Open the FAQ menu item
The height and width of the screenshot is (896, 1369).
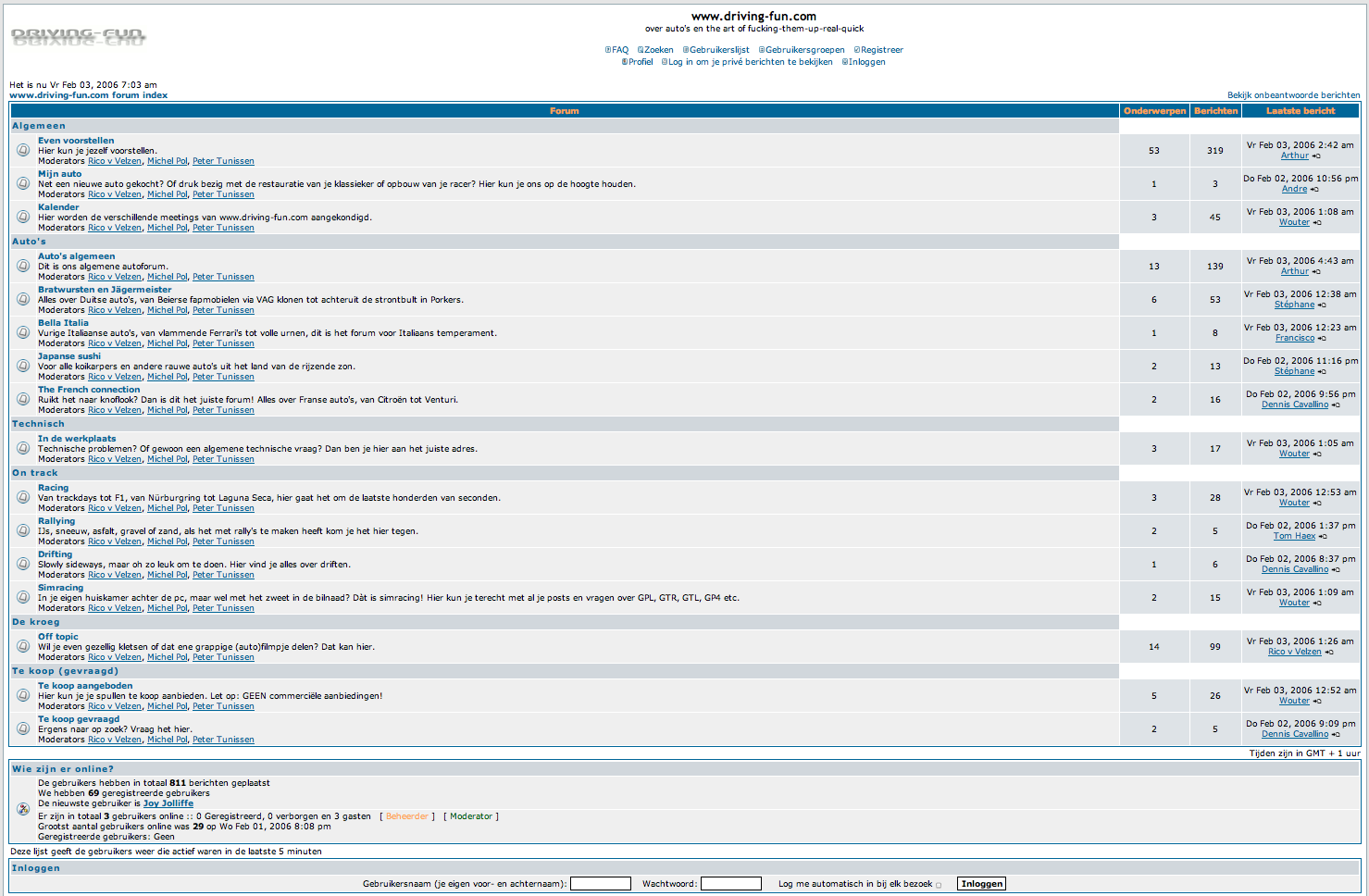(x=619, y=50)
